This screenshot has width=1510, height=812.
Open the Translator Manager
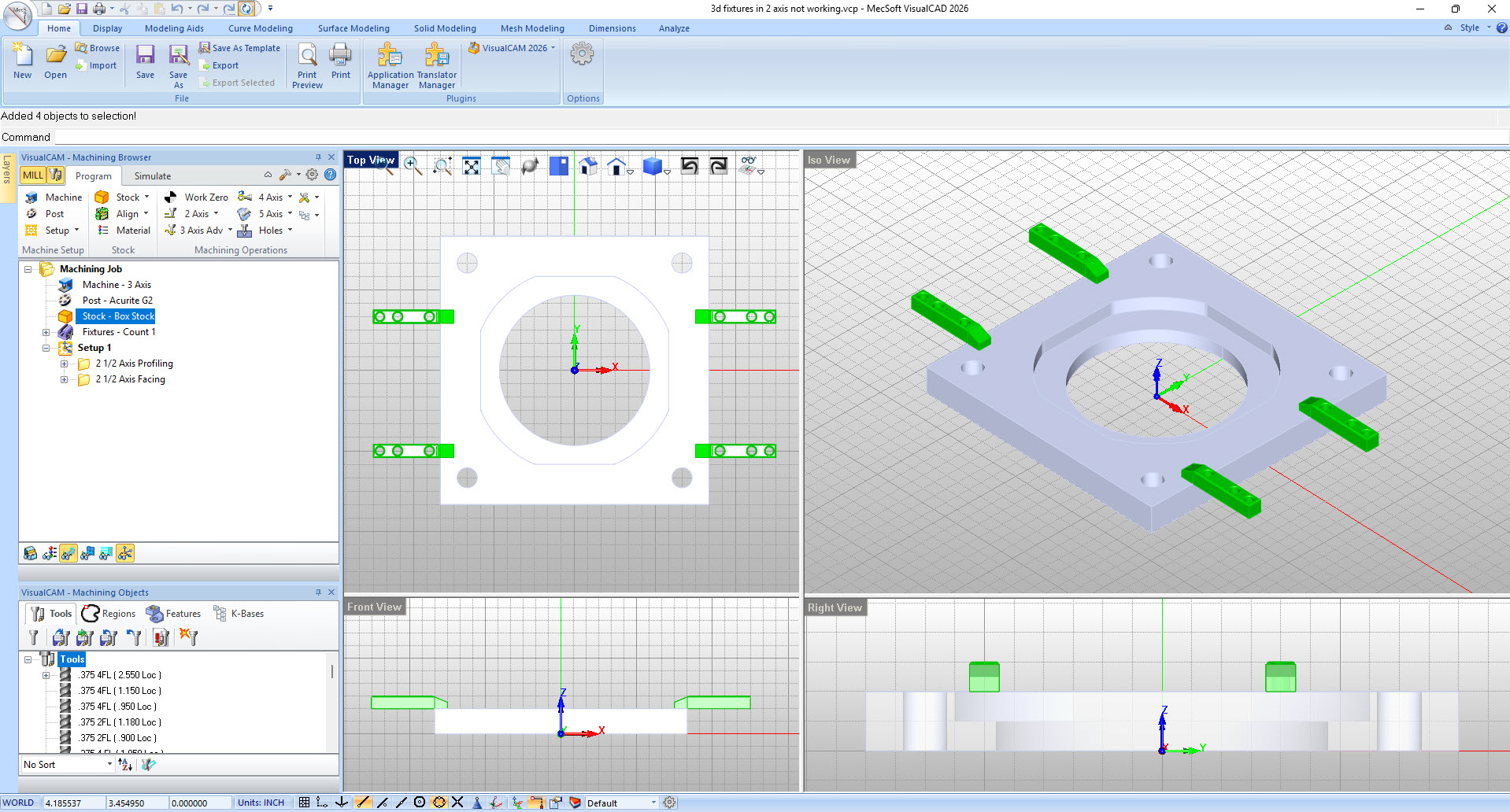pos(436,65)
